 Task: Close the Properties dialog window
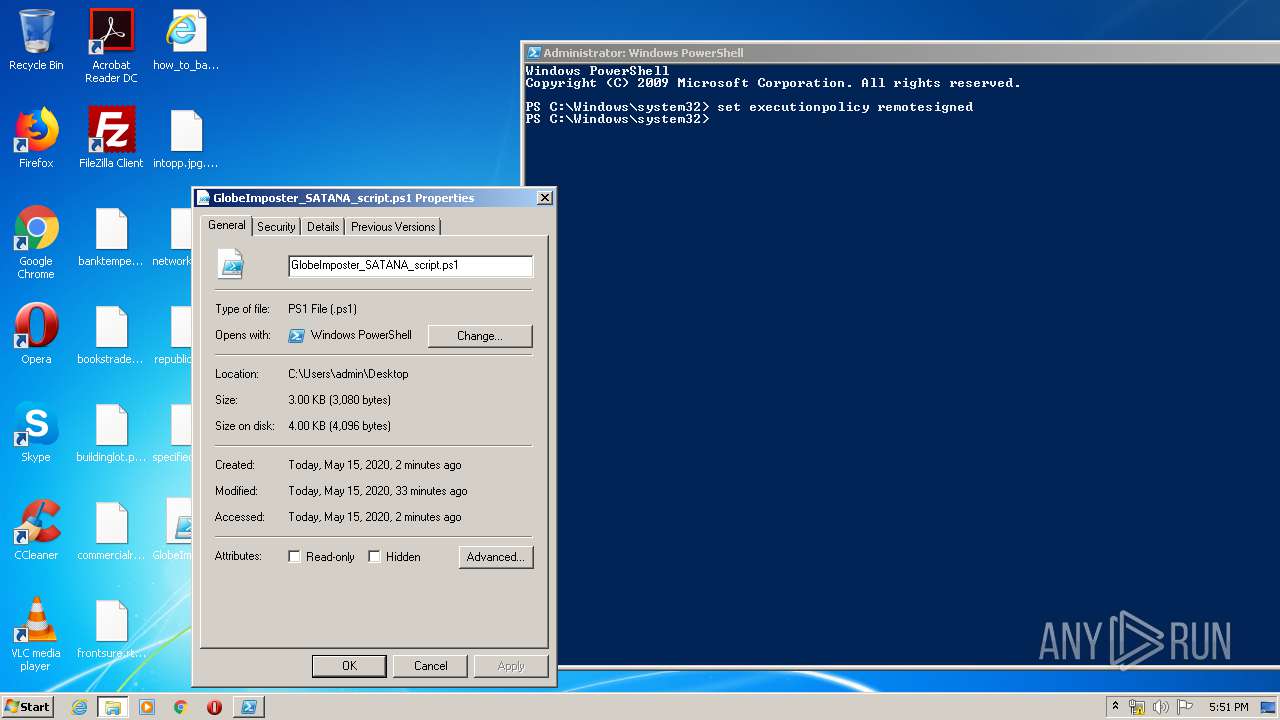tap(545, 198)
